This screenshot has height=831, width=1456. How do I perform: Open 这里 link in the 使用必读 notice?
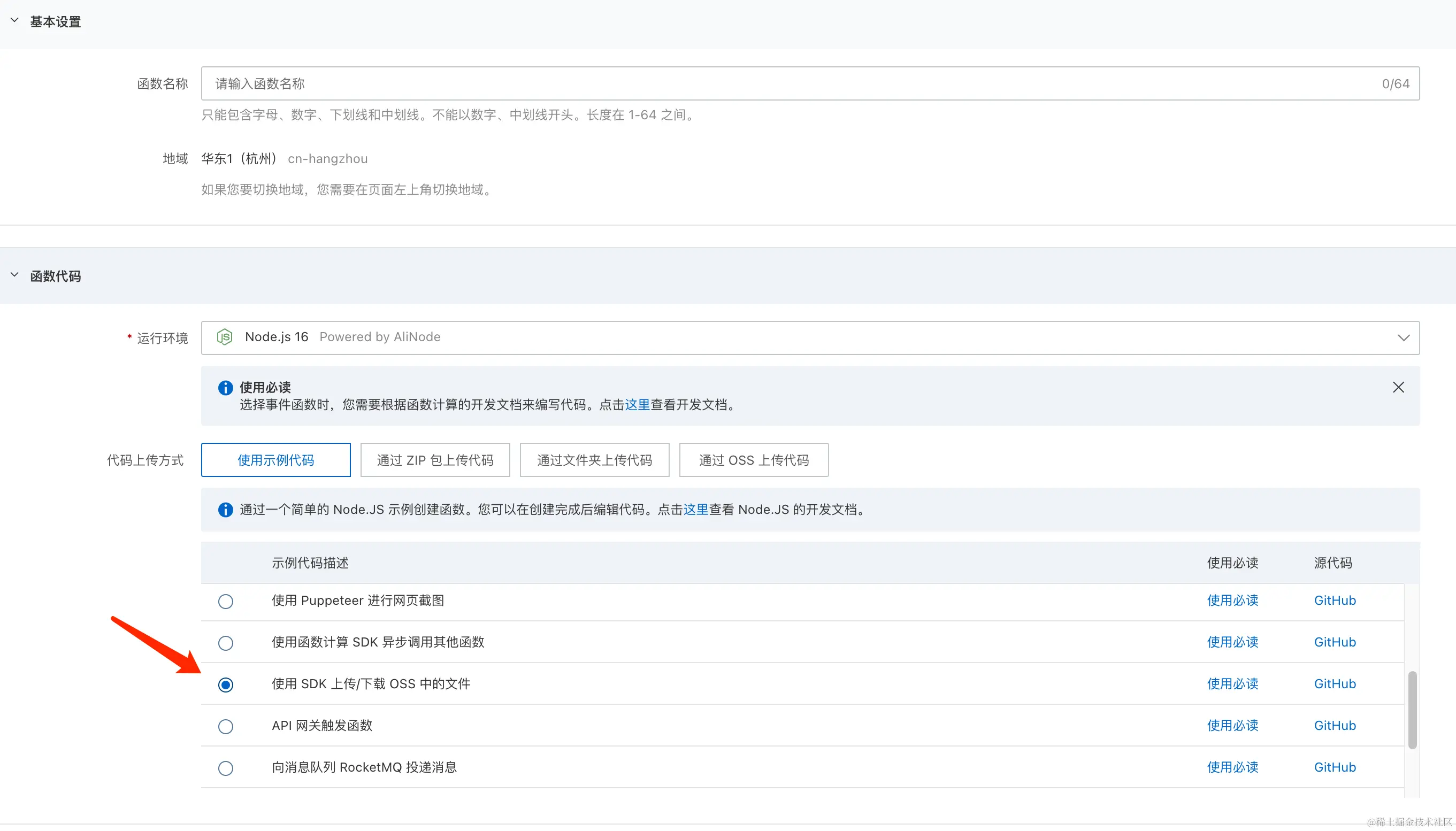(637, 405)
